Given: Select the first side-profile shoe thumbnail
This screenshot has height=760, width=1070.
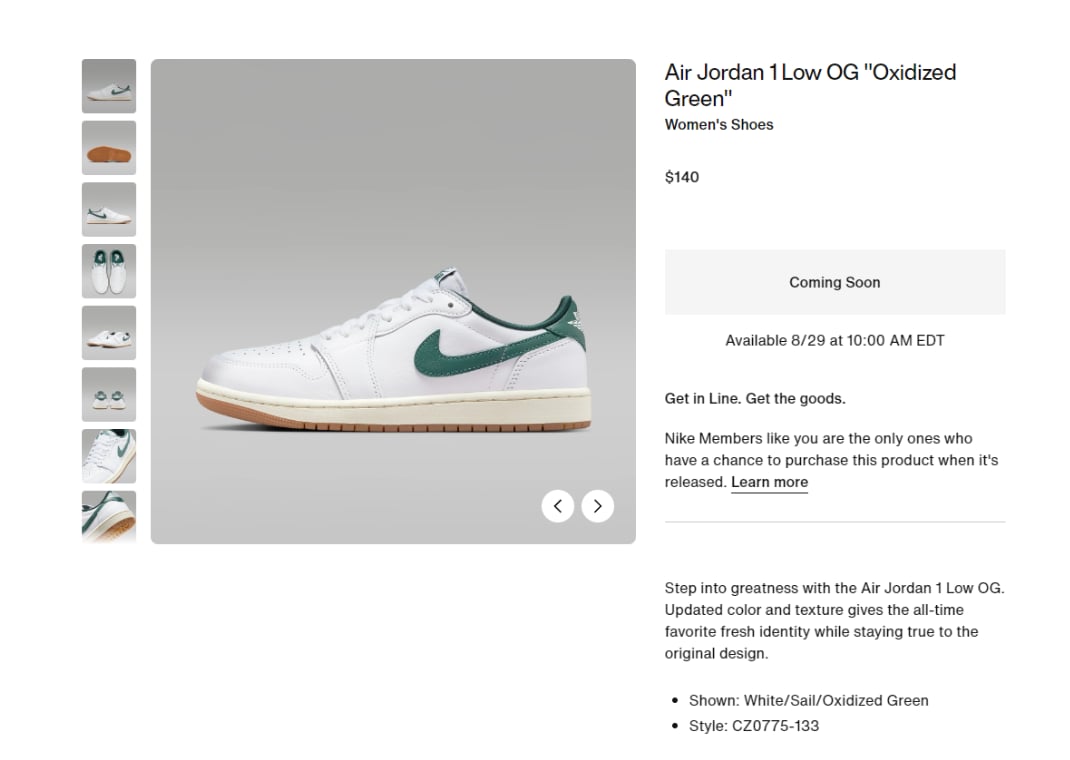Looking at the screenshot, I should tap(109, 86).
